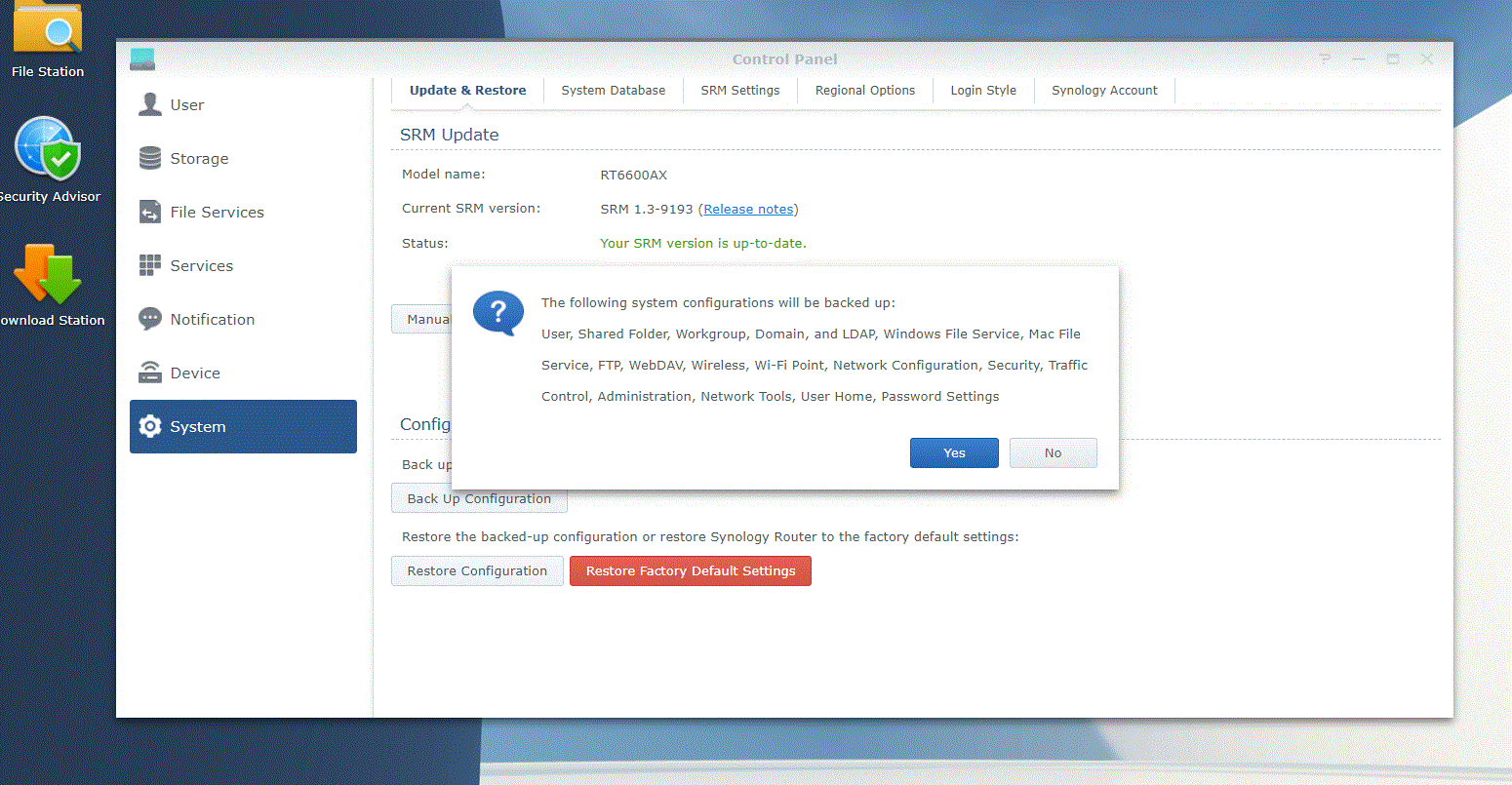The height and width of the screenshot is (785, 1512).
Task: Click the "Your SRM version is up-to-date." status
Action: click(703, 244)
